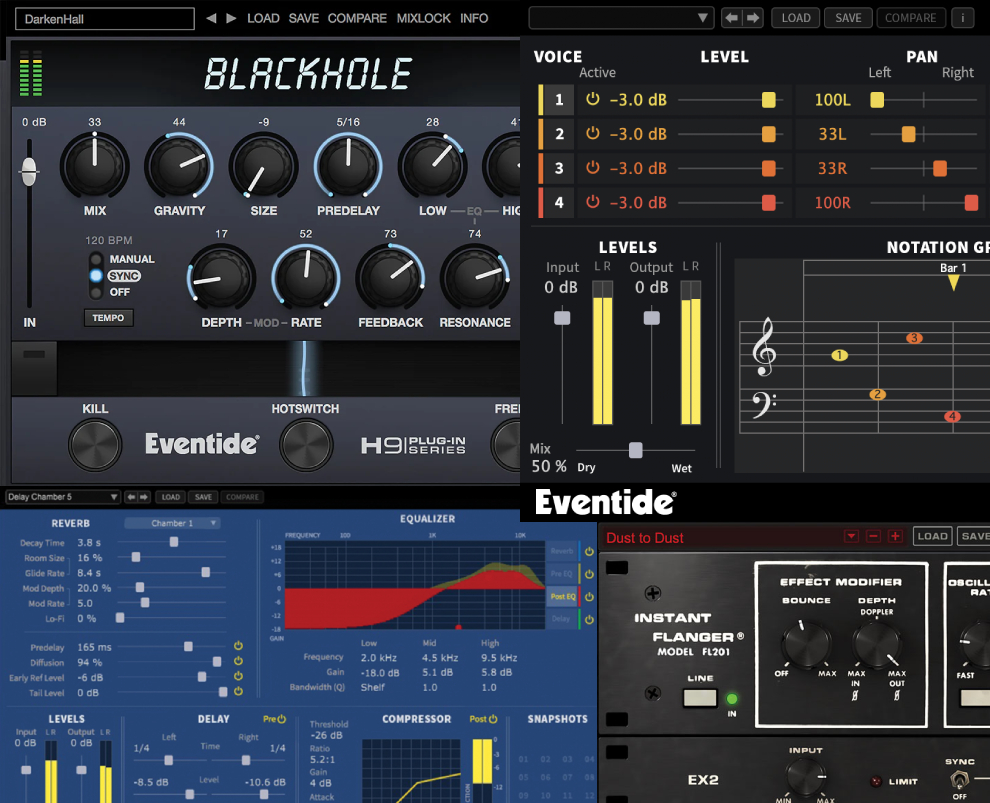The height and width of the screenshot is (803, 990).
Task: Click Blackhole TEMPO button
Action: (x=109, y=318)
